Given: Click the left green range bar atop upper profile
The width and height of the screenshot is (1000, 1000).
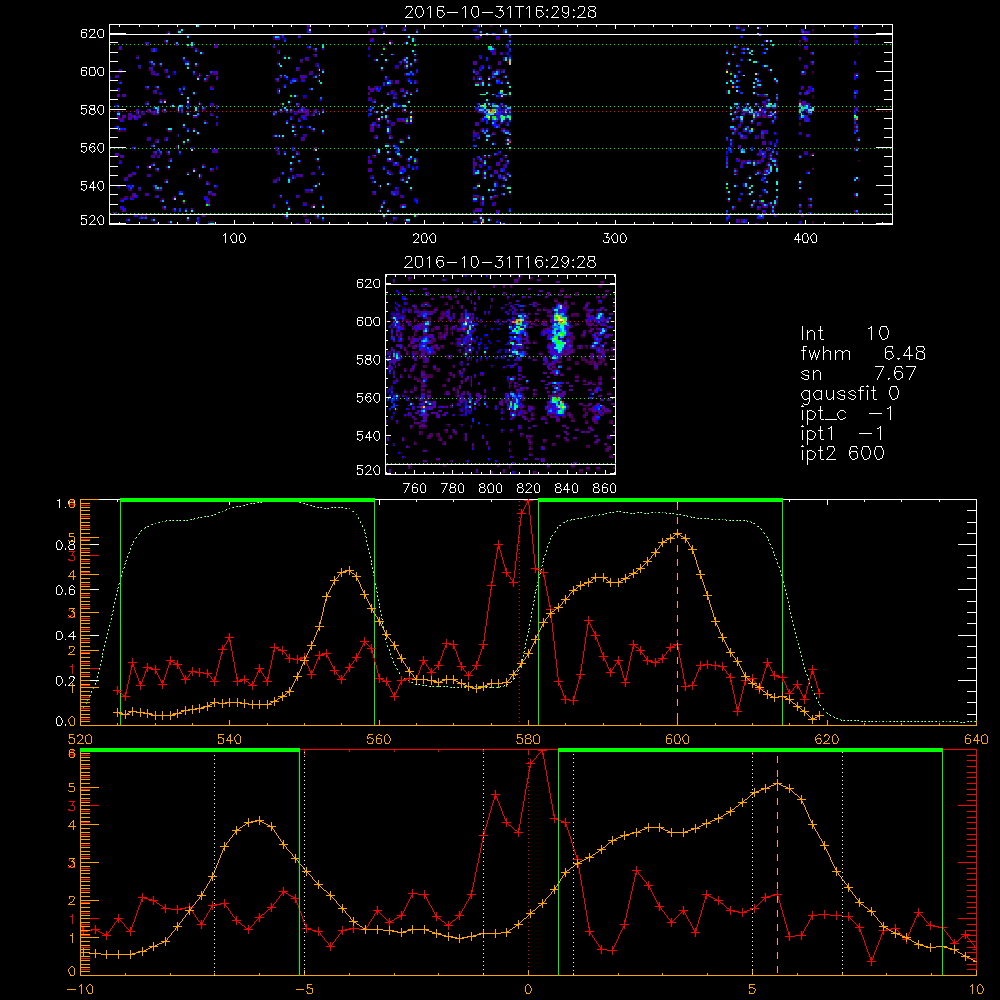Looking at the screenshot, I should 247,500.
